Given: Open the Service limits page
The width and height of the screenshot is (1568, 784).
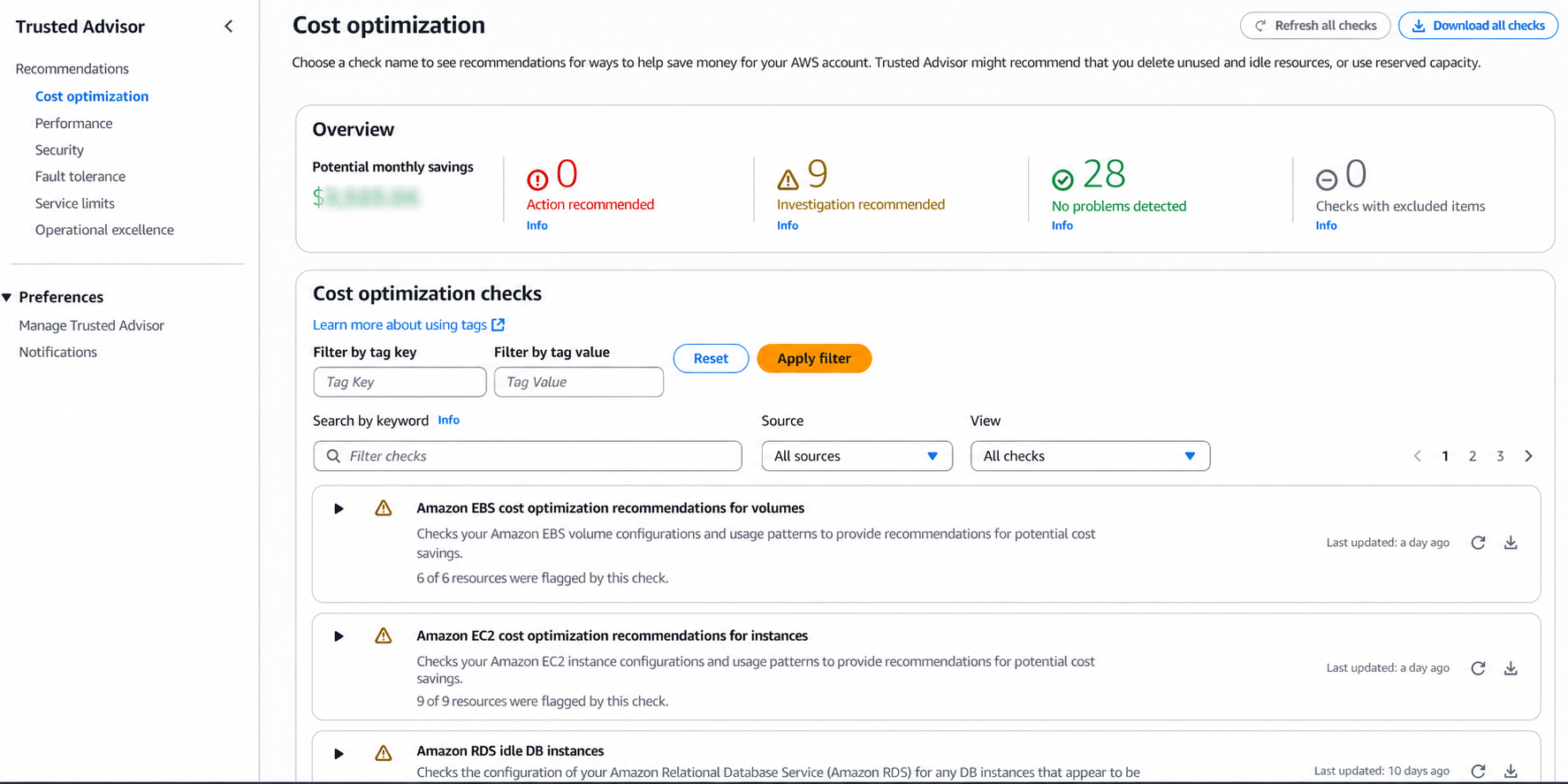Looking at the screenshot, I should pyautogui.click(x=75, y=203).
